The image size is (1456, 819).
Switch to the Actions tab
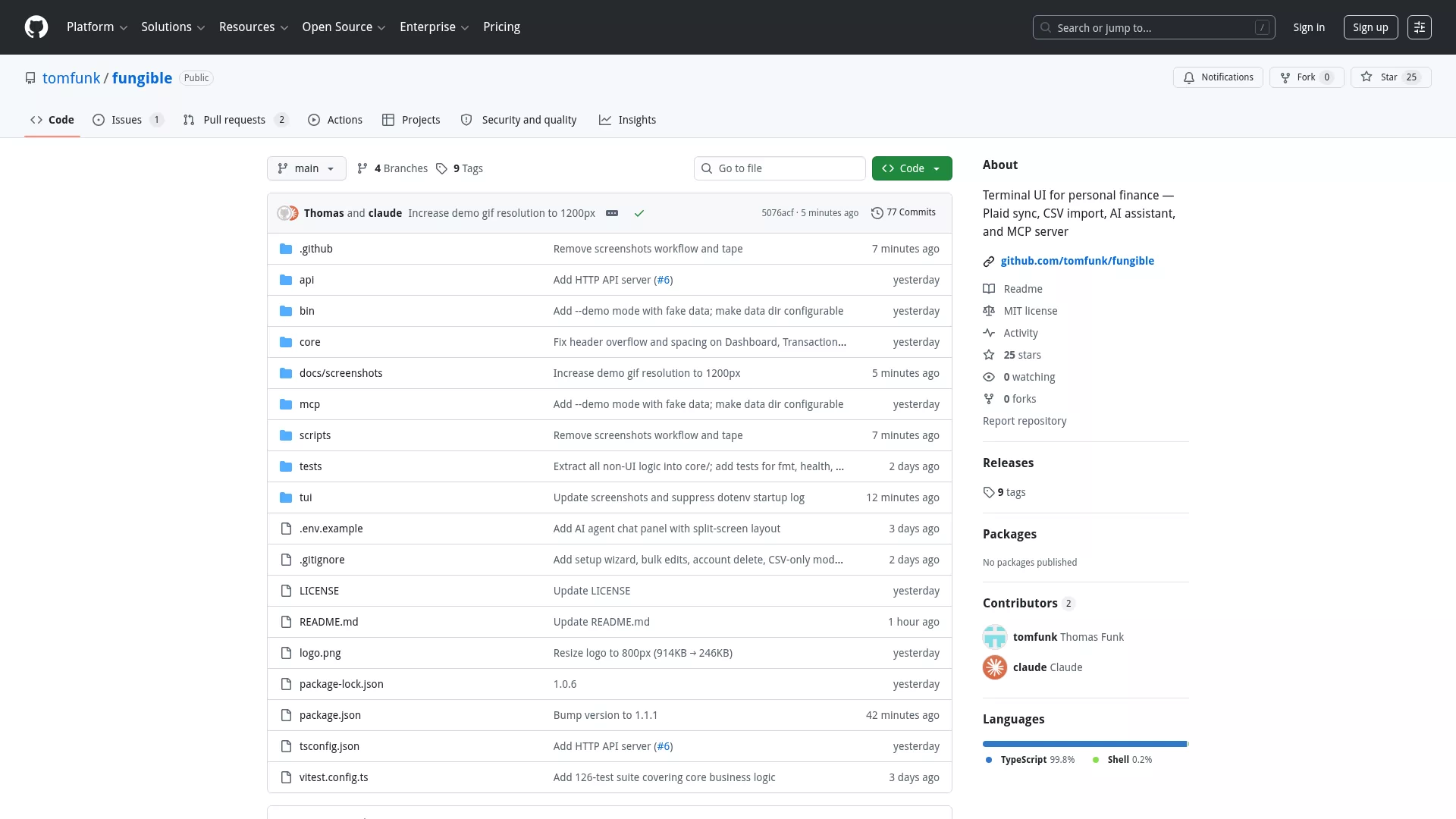coord(335,120)
